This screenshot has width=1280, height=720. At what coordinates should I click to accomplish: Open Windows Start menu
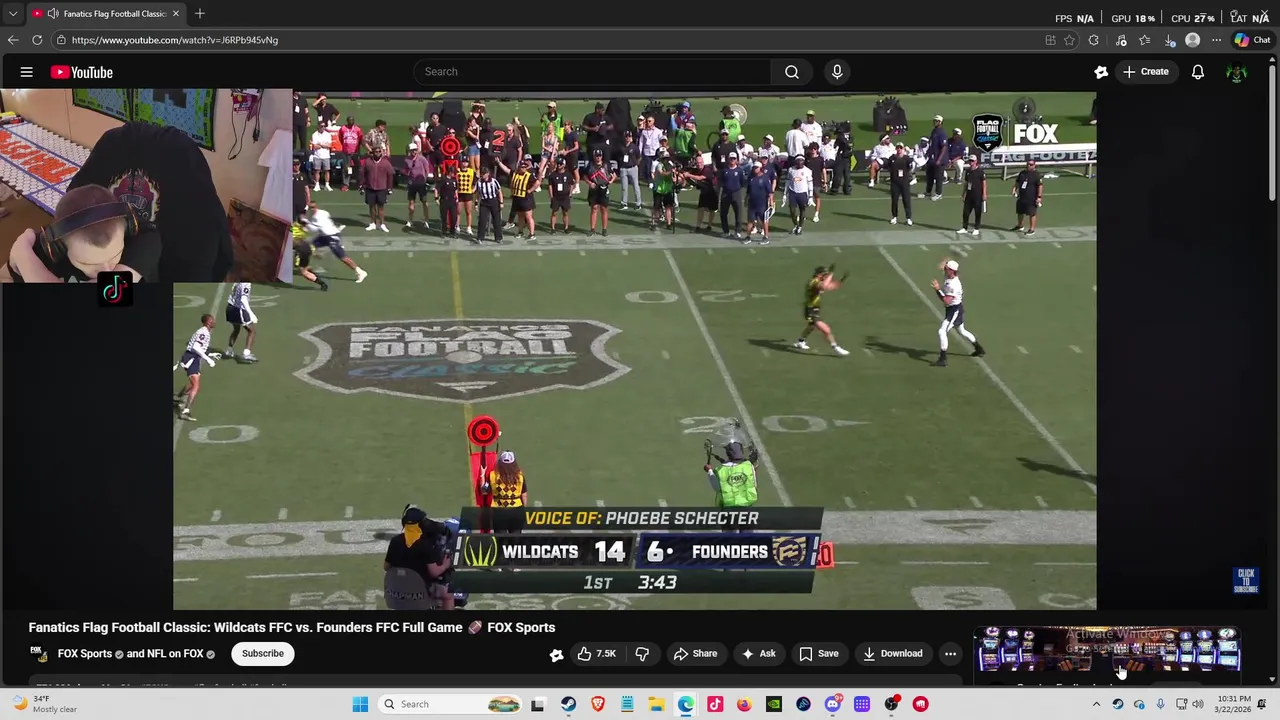(360, 704)
